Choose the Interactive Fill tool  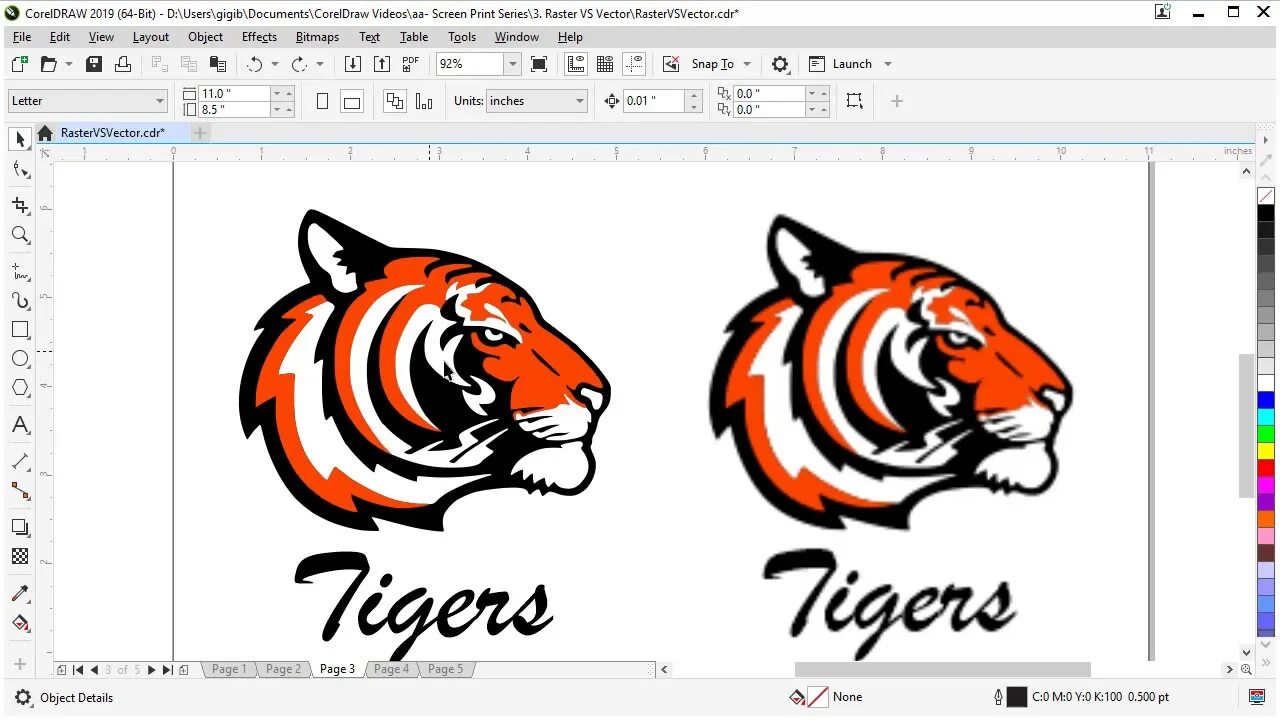point(20,623)
